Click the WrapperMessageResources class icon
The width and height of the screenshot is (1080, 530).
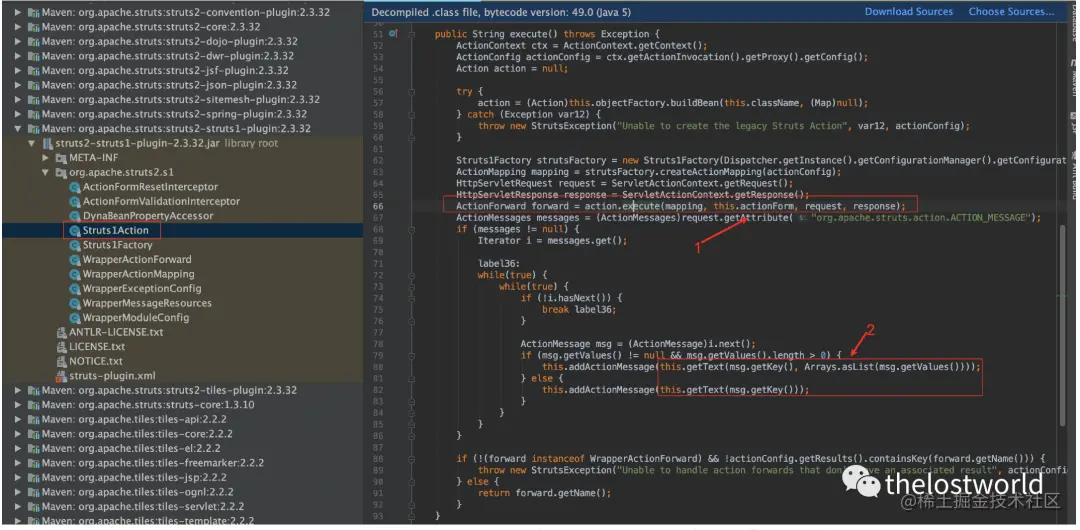click(x=74, y=303)
